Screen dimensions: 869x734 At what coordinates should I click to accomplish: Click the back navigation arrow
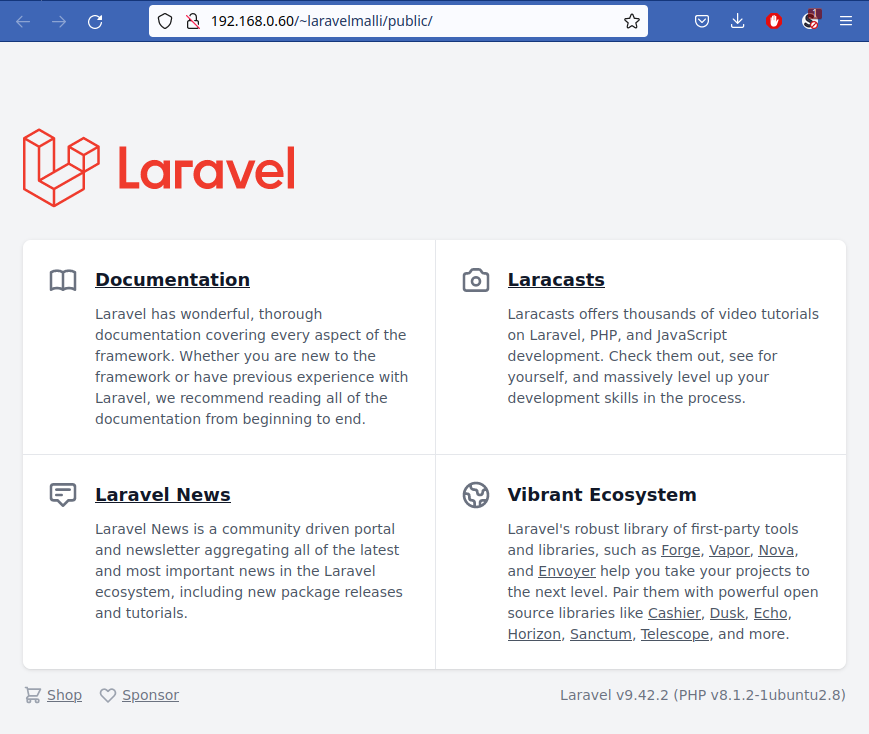[23, 21]
